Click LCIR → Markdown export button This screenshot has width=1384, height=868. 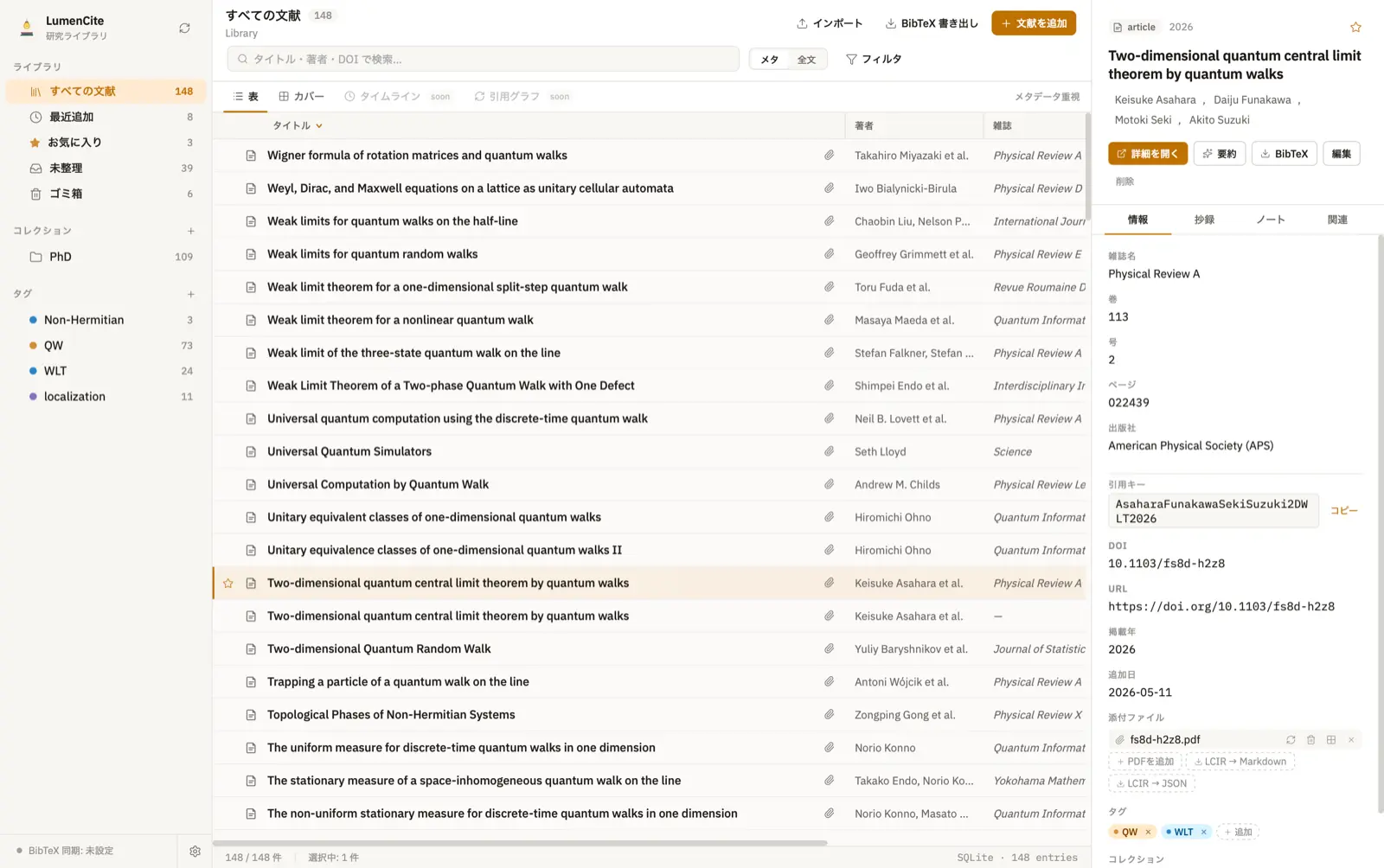tap(1240, 762)
